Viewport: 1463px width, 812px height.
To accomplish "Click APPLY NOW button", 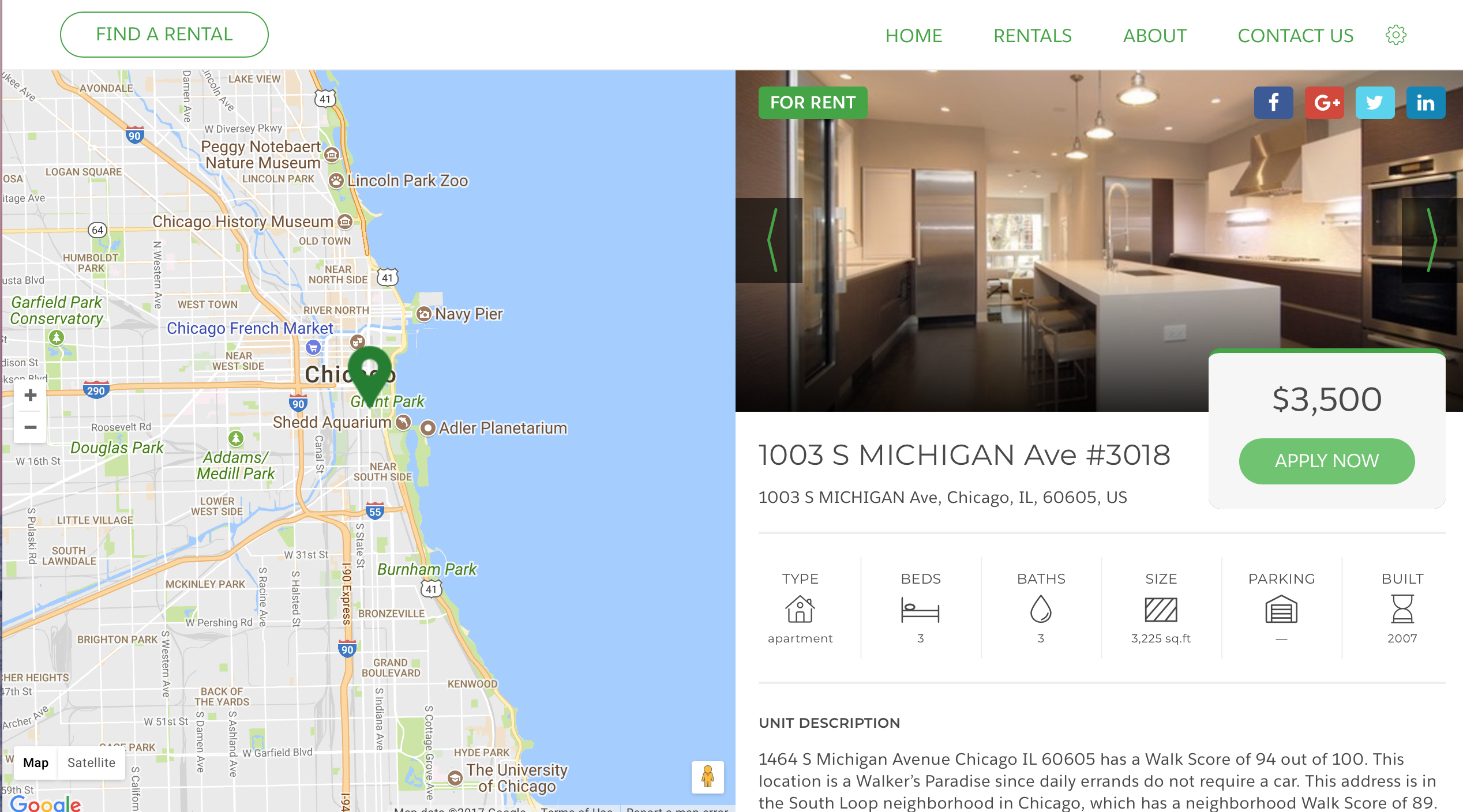I will coord(1326,461).
